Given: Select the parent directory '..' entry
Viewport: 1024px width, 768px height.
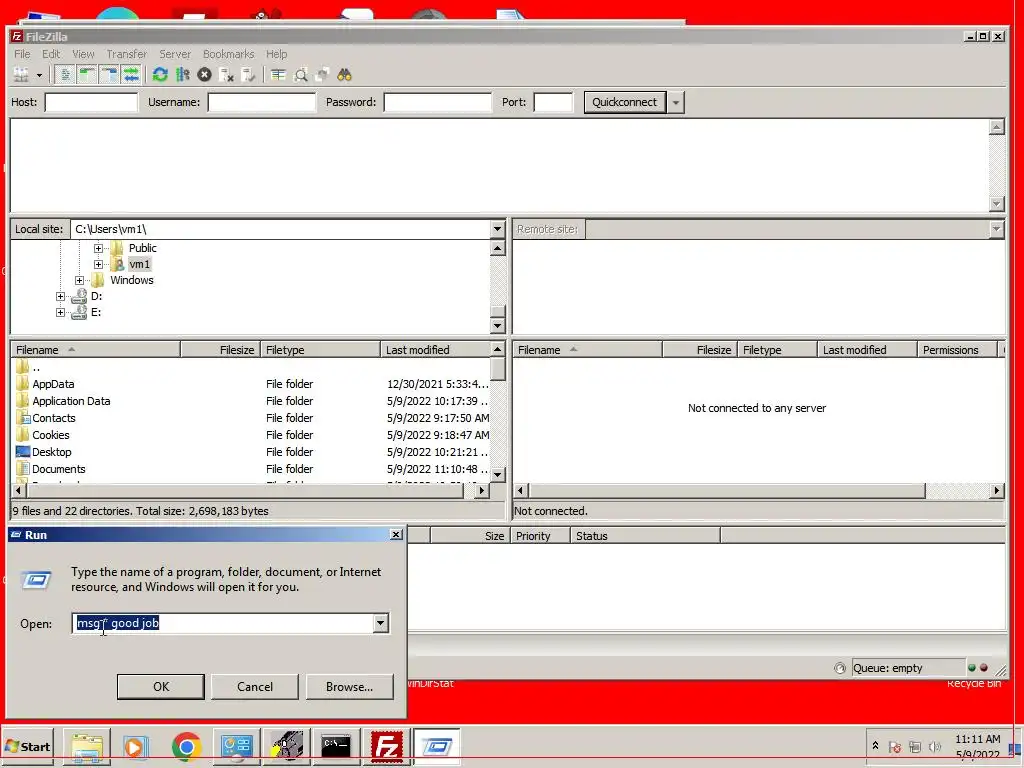Looking at the screenshot, I should pos(251,367).
